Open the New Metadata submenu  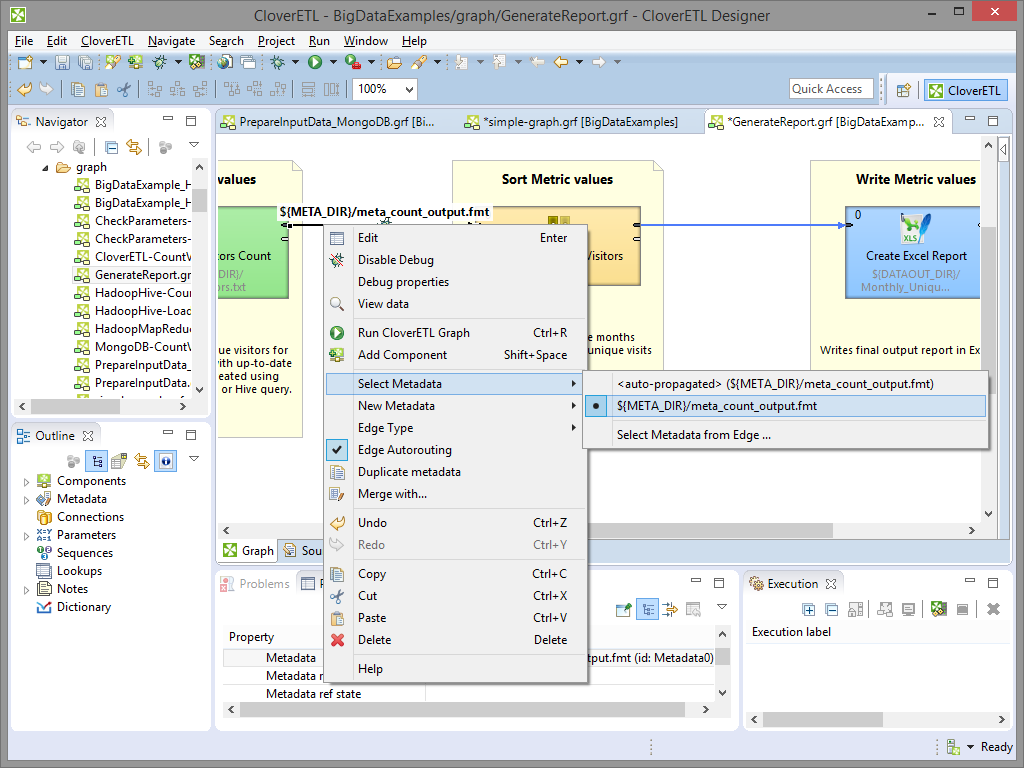pyautogui.click(x=396, y=406)
